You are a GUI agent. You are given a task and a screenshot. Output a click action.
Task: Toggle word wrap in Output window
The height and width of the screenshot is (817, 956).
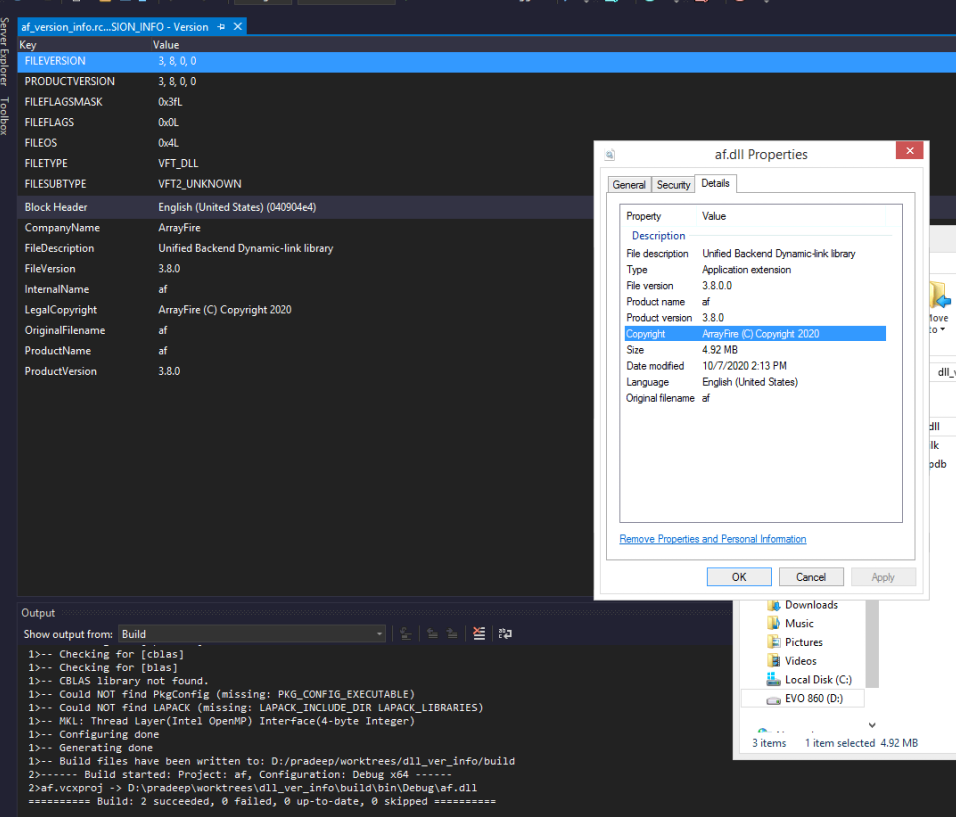(x=505, y=634)
